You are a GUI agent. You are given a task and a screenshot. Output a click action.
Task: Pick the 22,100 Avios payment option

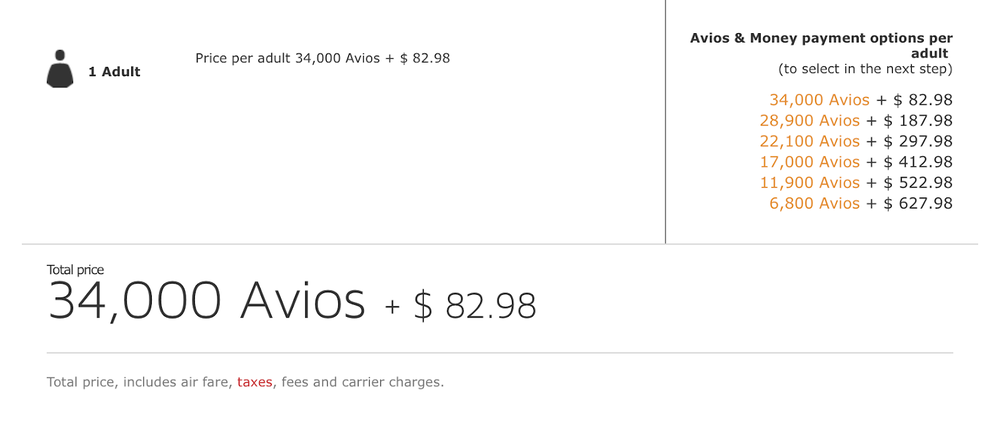(x=809, y=142)
